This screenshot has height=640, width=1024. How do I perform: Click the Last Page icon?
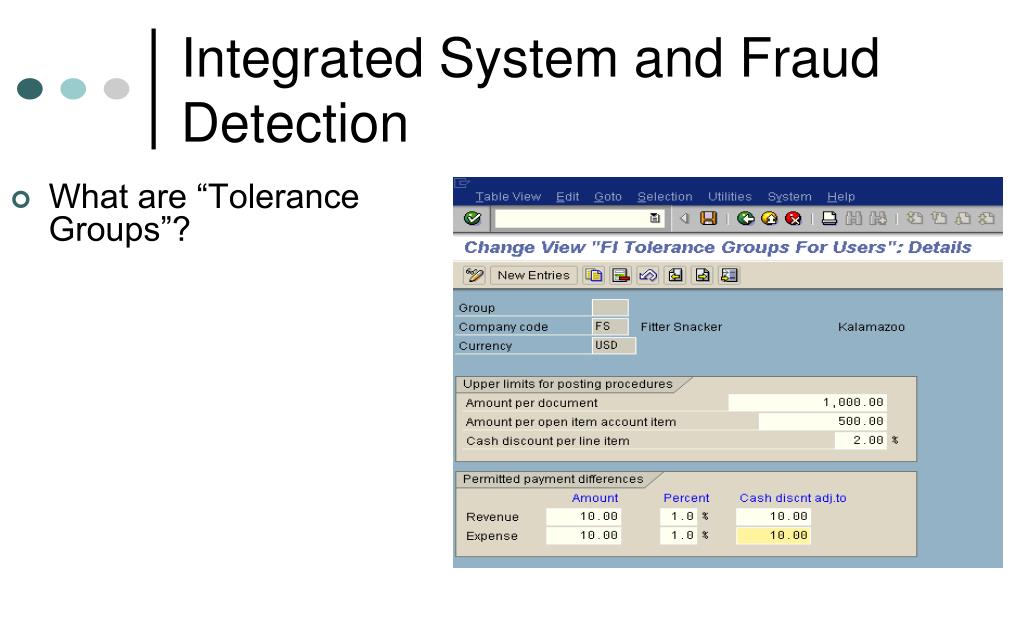click(987, 218)
